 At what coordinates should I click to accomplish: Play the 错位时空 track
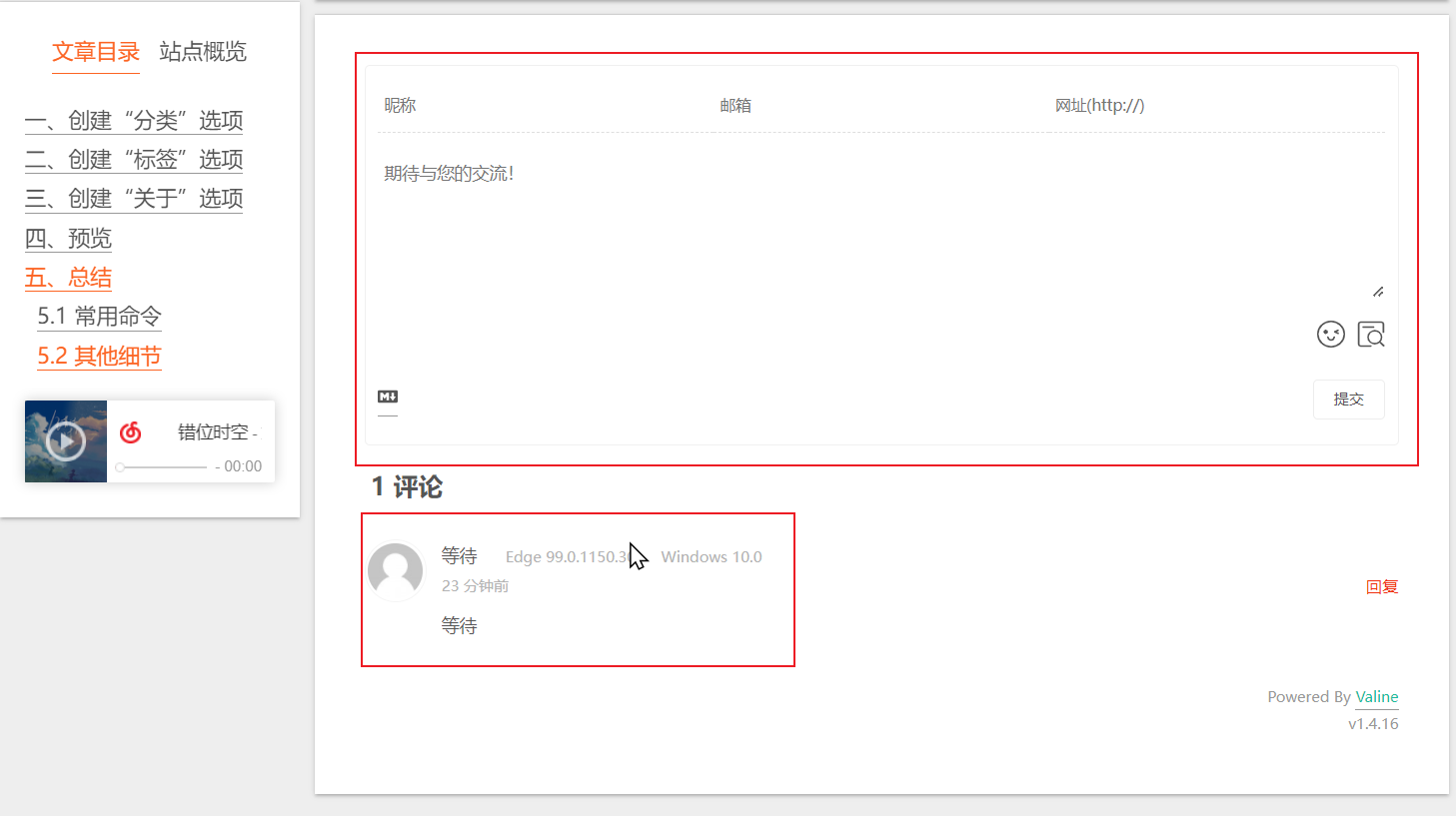tap(65, 440)
